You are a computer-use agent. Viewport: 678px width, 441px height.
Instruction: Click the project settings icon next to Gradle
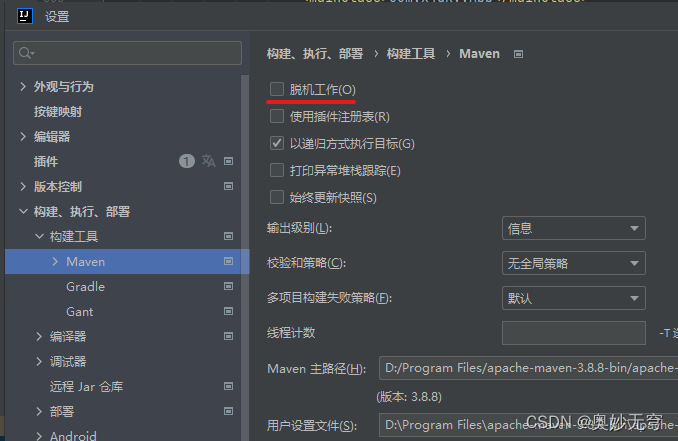point(228,286)
